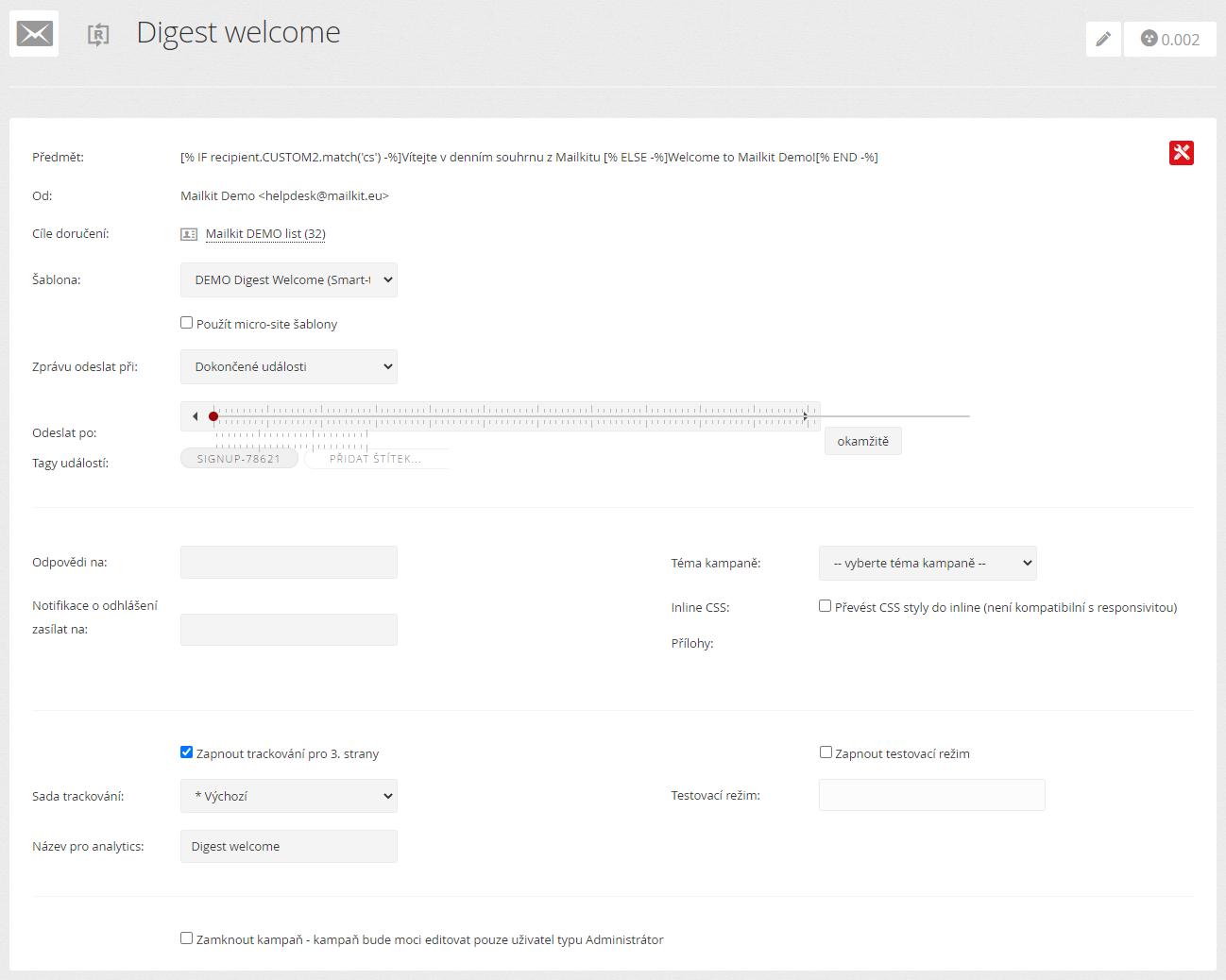Click the envelope mail icon
The width and height of the screenshot is (1226, 980).
pyautogui.click(x=34, y=34)
